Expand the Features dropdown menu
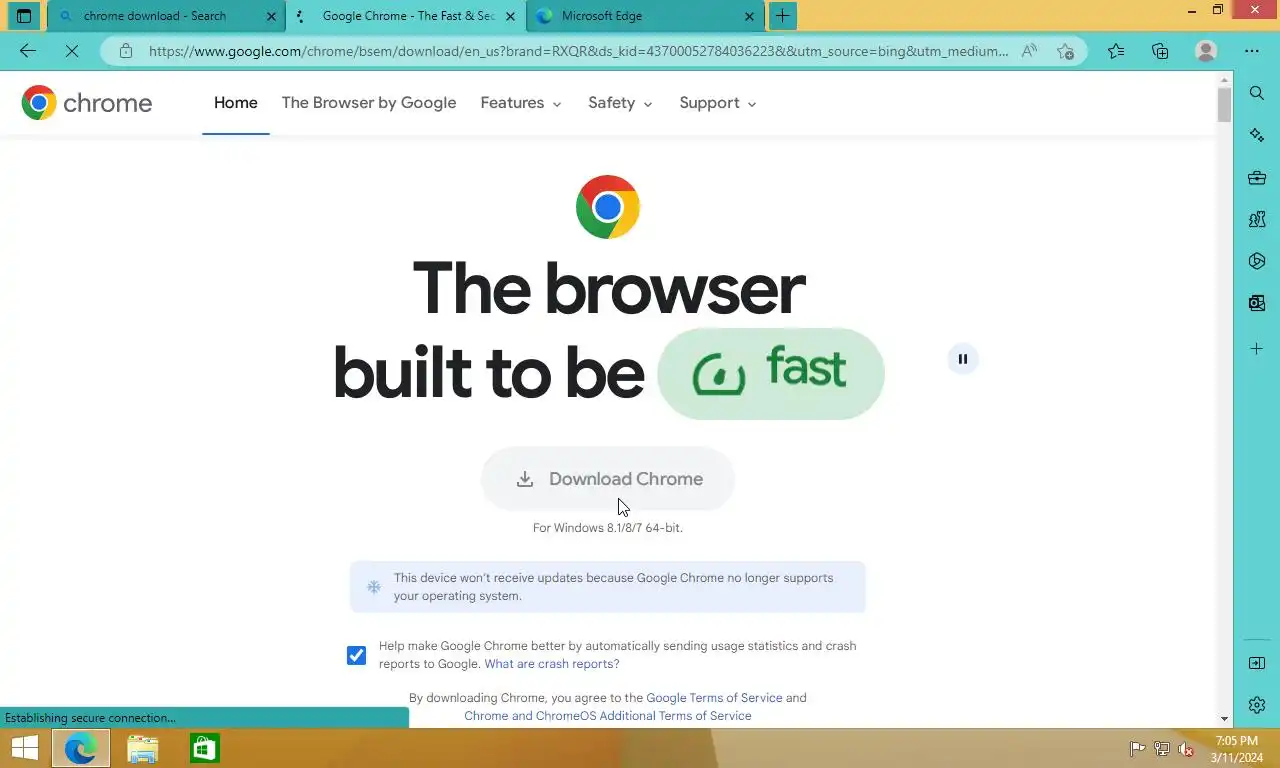The height and width of the screenshot is (768, 1280). pos(521,103)
